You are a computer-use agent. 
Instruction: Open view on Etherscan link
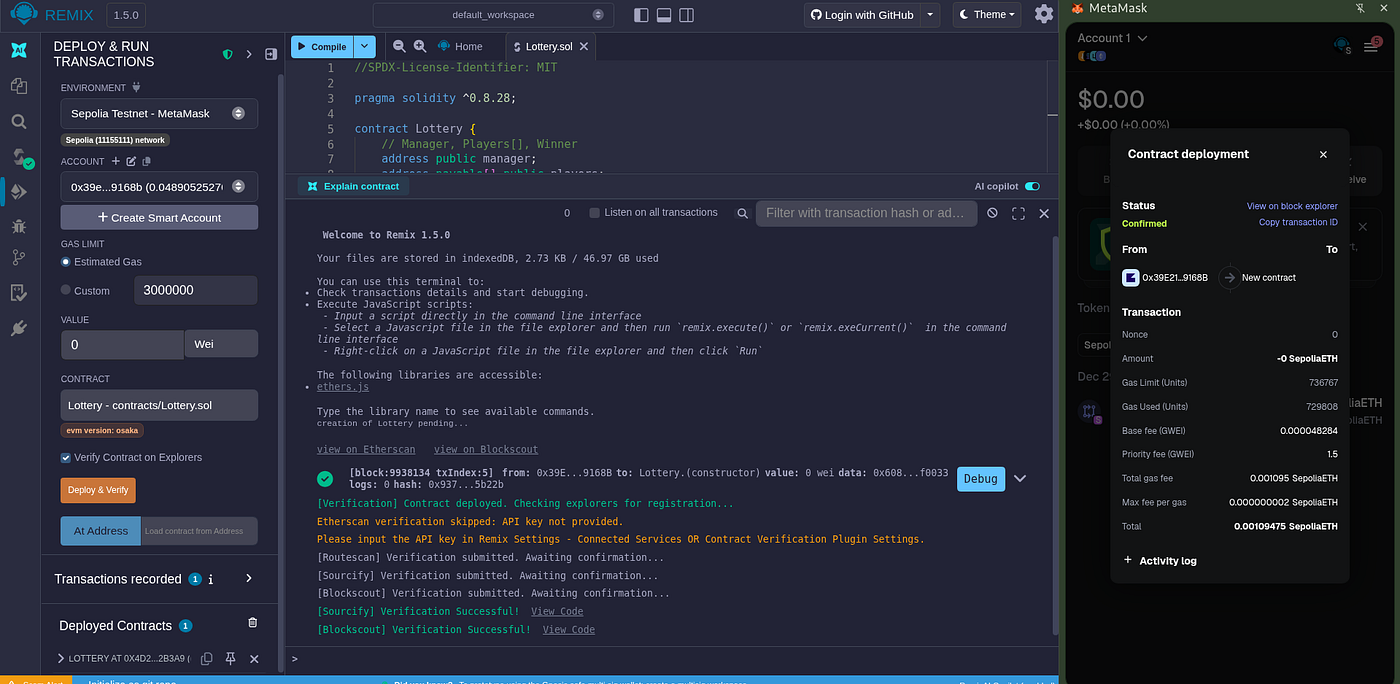[x=365, y=450]
